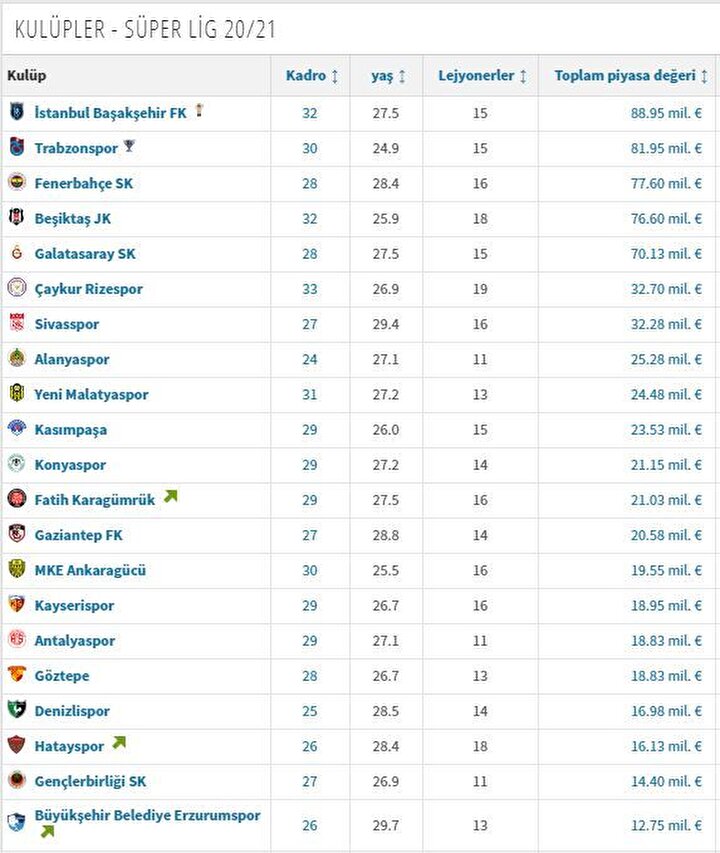Screen dimensions: 720x853
Task: Click the Sivasspor club crest icon
Action: tap(17, 323)
